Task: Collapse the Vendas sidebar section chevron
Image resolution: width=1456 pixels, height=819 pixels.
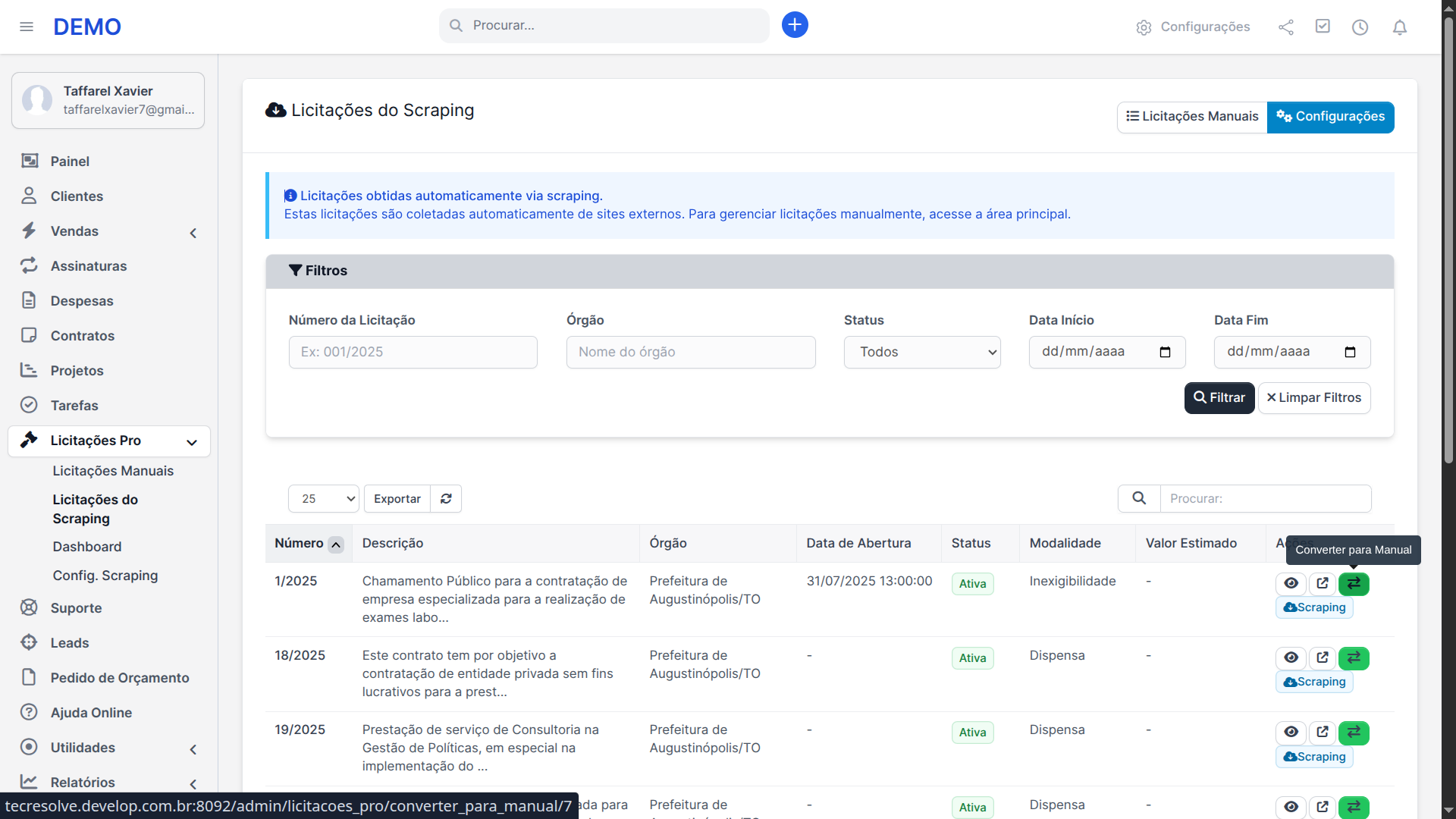Action: 193,233
